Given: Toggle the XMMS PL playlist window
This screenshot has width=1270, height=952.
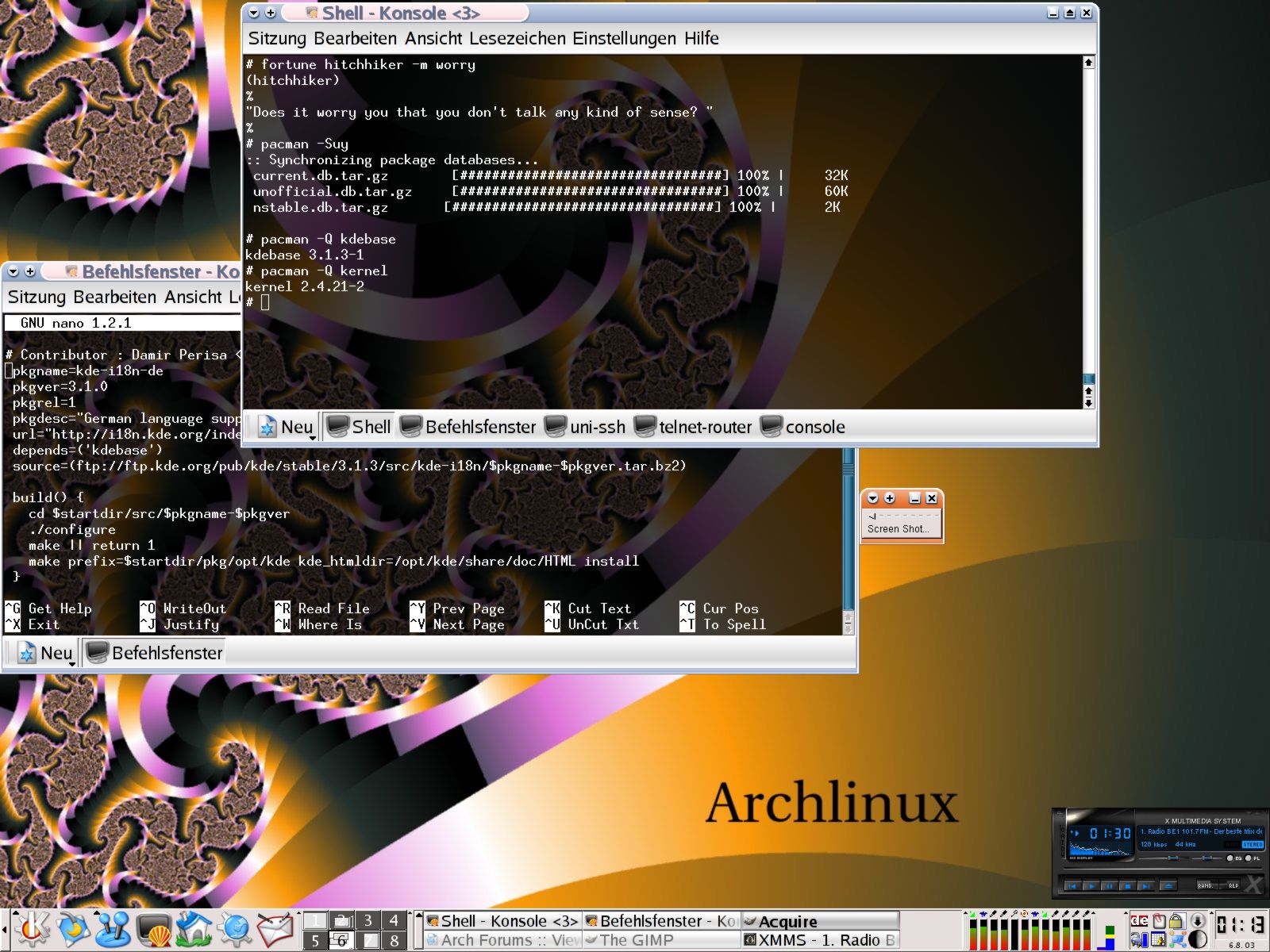Looking at the screenshot, I should [1254, 858].
